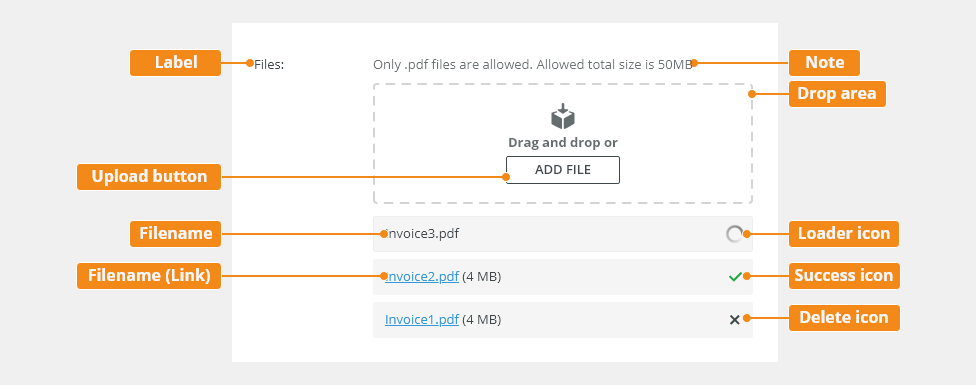976x385 pixels.
Task: Click the orange Upload button tag
Action: point(149,177)
